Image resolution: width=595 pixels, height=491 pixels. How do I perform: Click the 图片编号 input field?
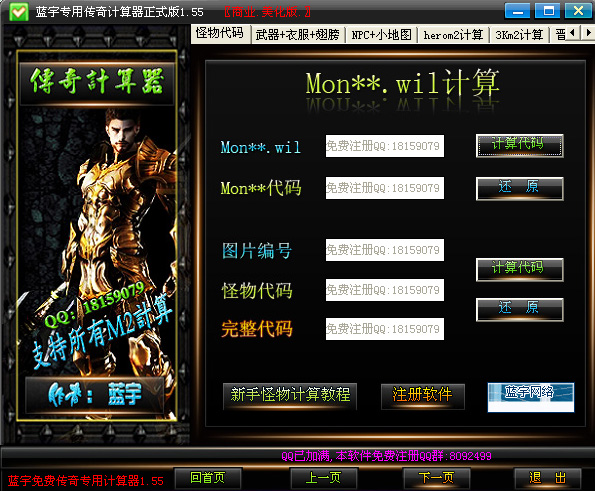tap(384, 250)
